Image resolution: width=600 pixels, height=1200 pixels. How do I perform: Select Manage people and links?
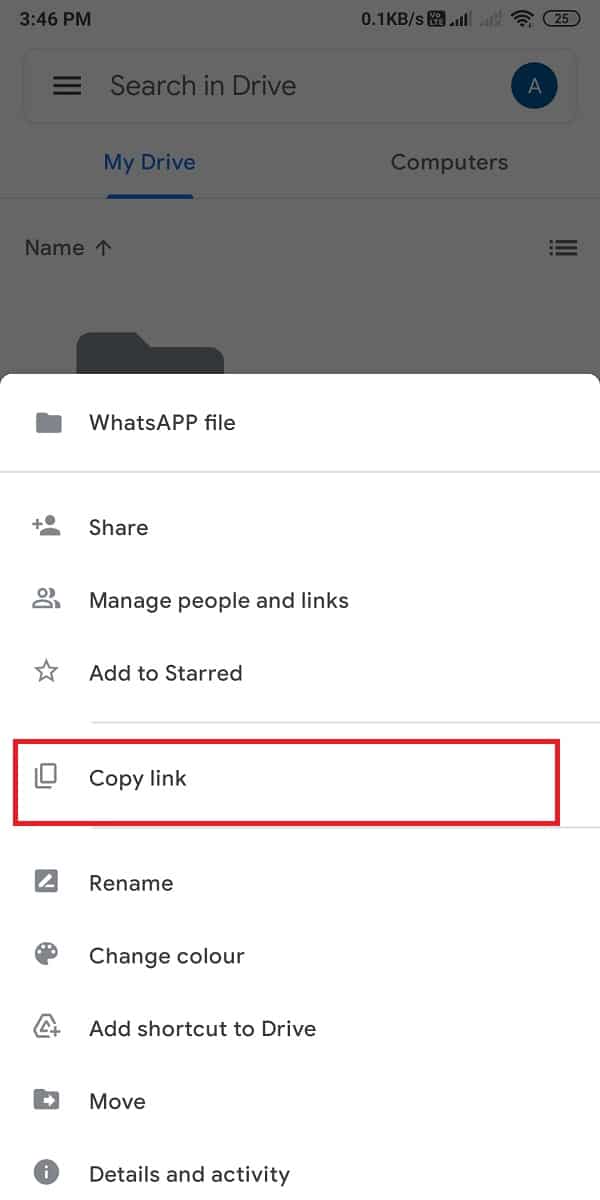218,600
